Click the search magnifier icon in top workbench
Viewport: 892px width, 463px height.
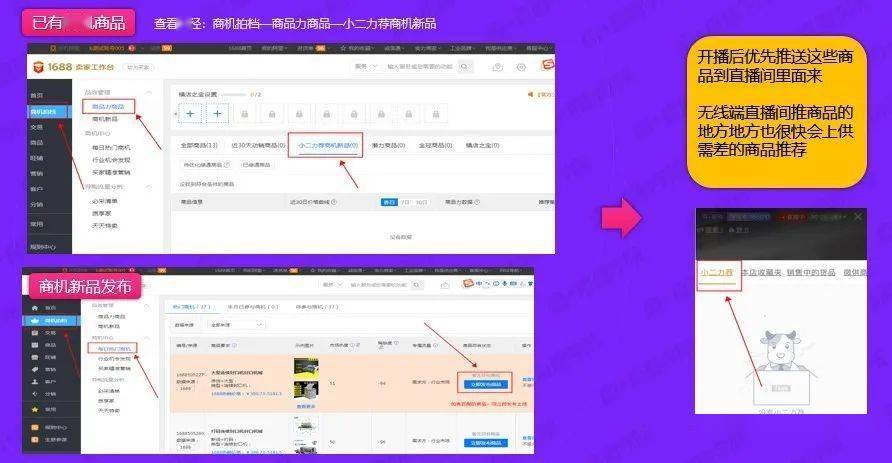465,67
